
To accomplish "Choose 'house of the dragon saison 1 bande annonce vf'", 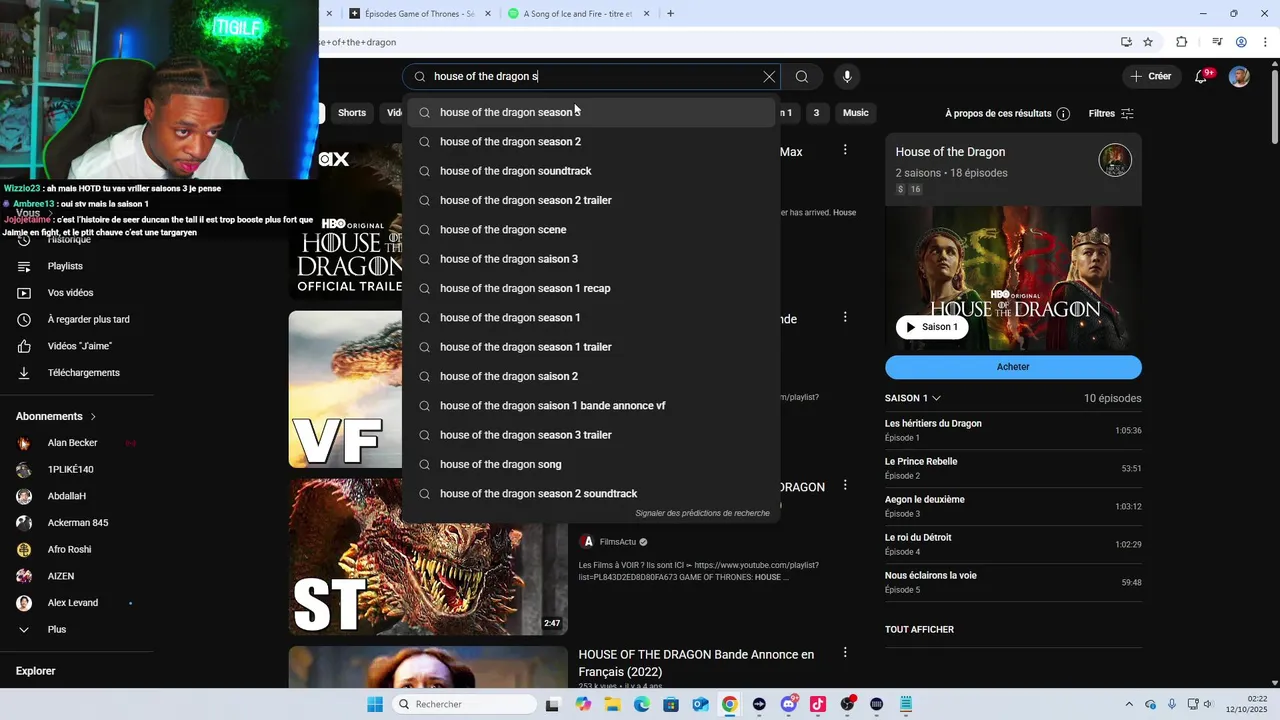I will [591, 406].
